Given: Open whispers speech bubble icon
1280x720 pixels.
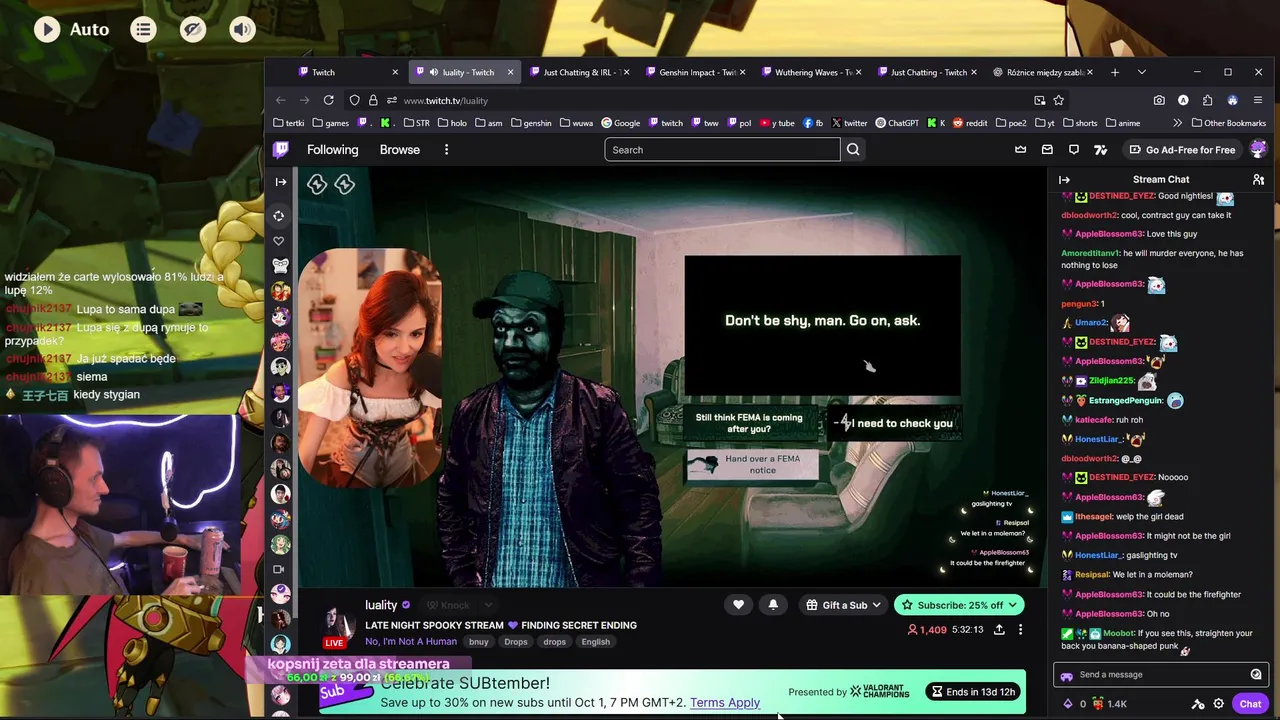Looking at the screenshot, I should (x=1074, y=150).
